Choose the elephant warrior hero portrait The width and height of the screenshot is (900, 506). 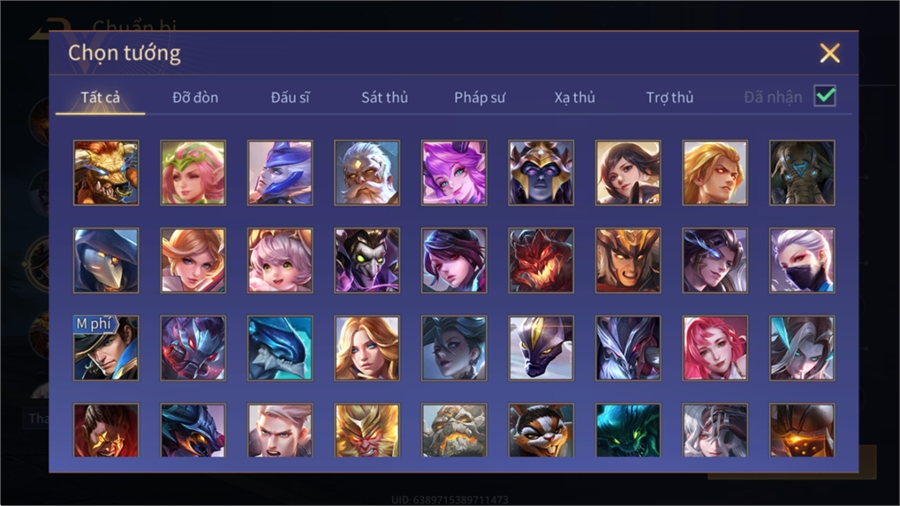802,173
